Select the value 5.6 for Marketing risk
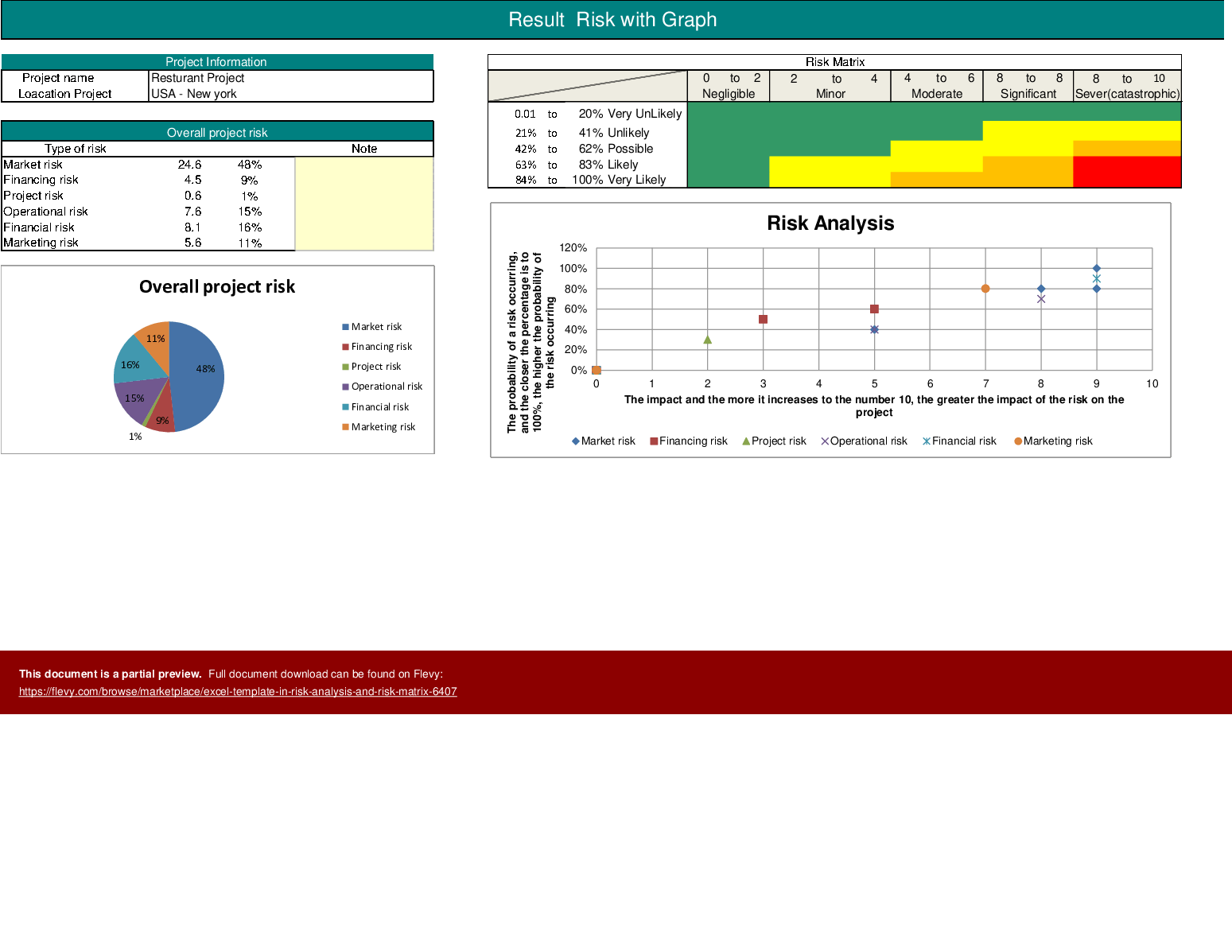This screenshot has width=1232, height=952. coord(192,243)
